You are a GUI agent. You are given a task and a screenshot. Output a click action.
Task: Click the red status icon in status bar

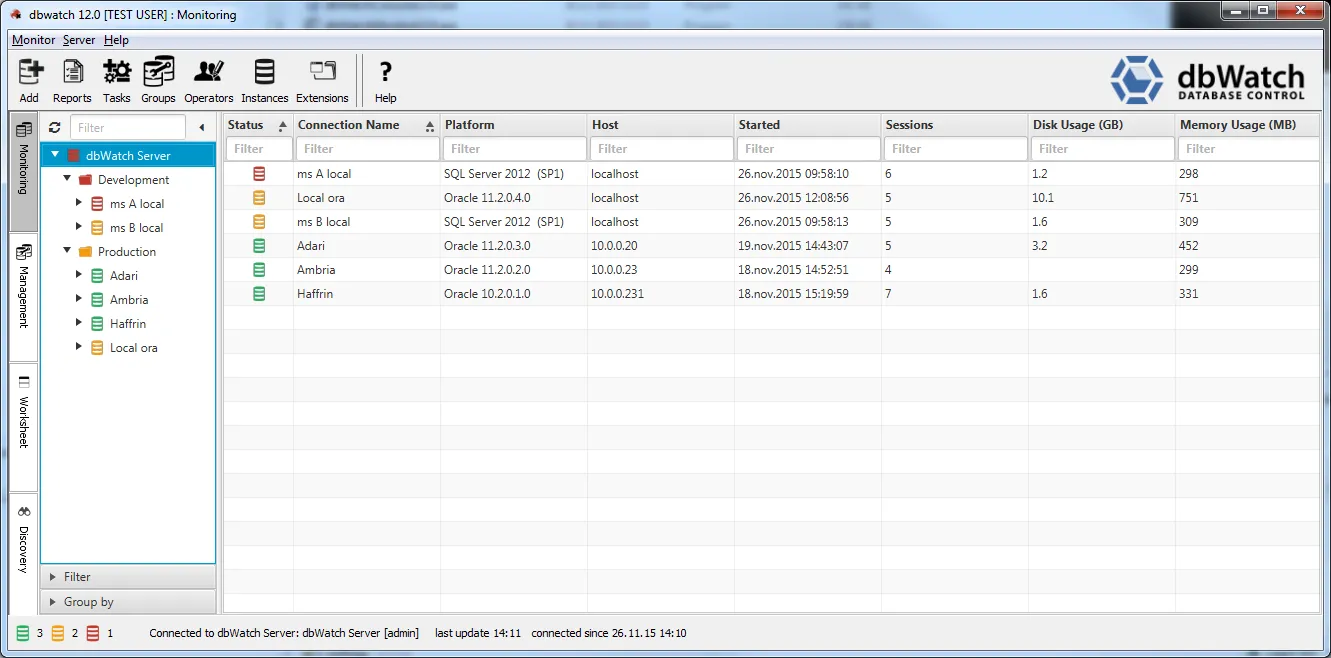coord(93,633)
